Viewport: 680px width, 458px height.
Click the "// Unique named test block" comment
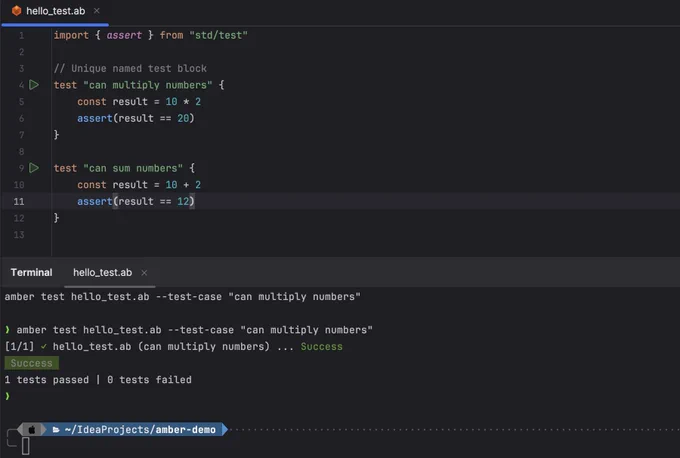tap(130, 69)
